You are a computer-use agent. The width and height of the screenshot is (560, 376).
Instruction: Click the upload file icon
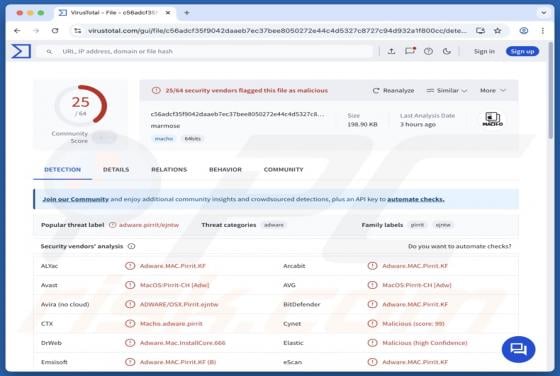[391, 51]
